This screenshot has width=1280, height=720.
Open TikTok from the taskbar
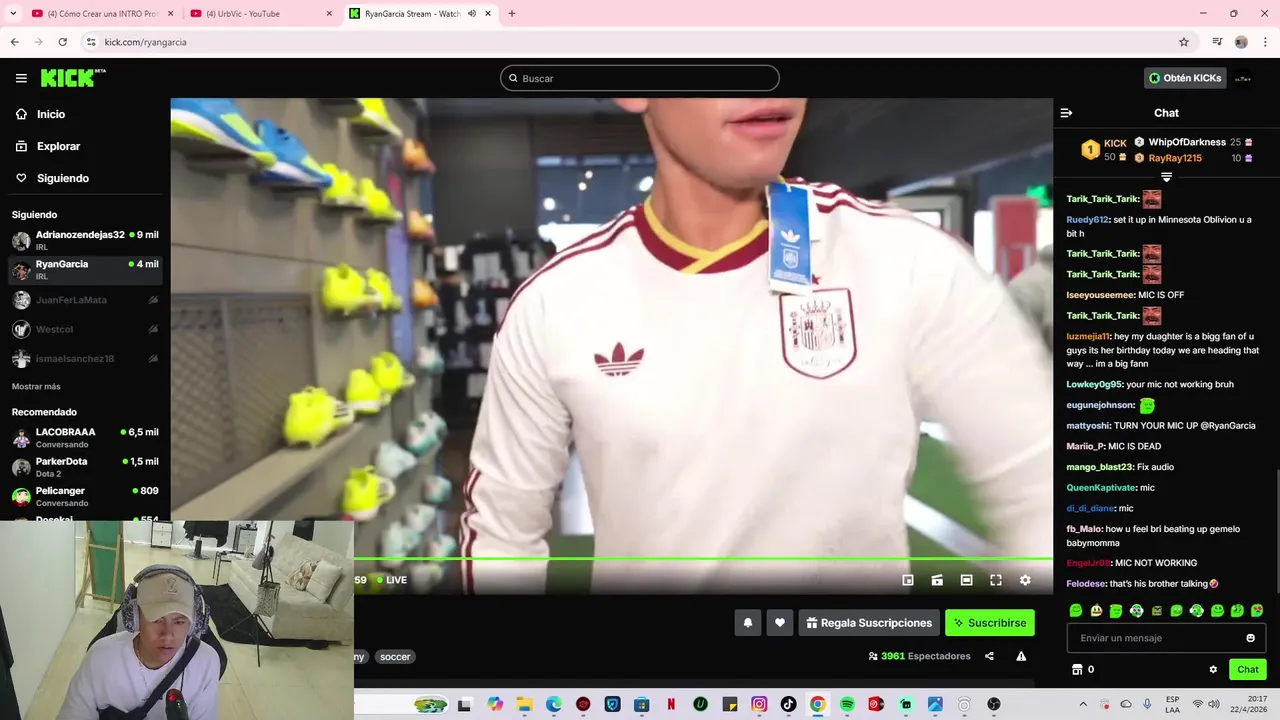pyautogui.click(x=788, y=705)
